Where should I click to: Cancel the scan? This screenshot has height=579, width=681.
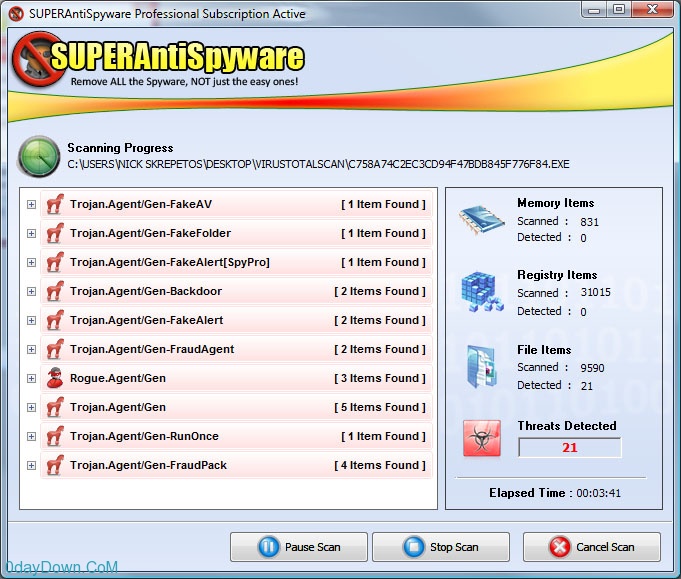click(x=592, y=547)
